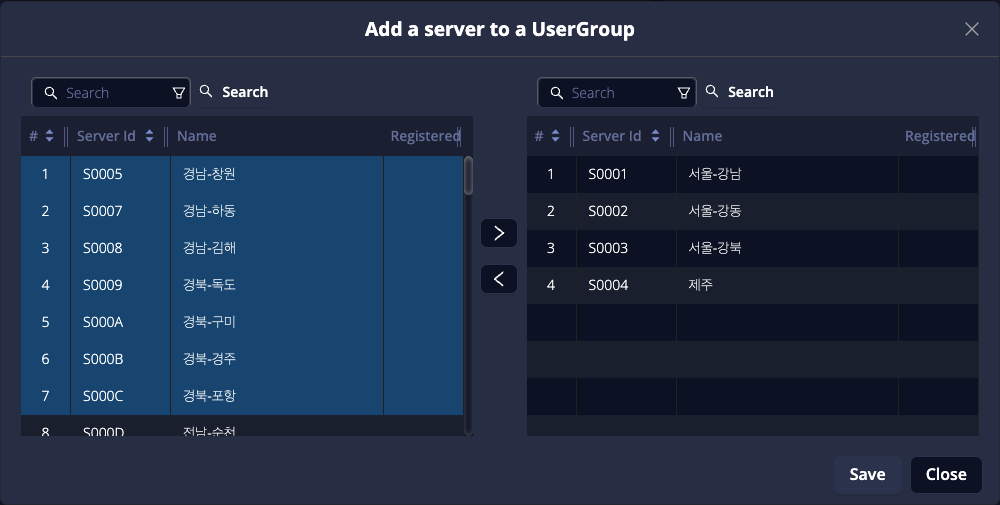Click the Name column header in right table
This screenshot has width=1000, height=505.
coord(702,136)
